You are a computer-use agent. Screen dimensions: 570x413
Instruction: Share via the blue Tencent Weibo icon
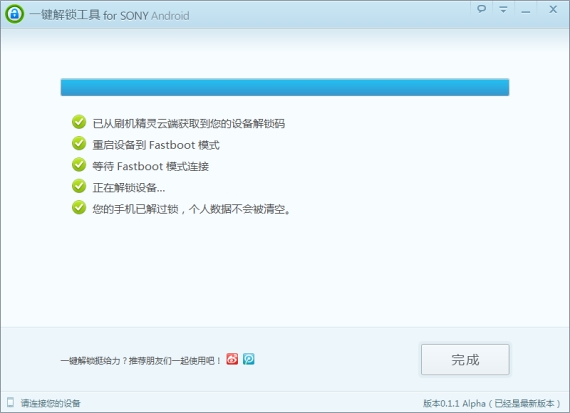pyautogui.click(x=249, y=359)
